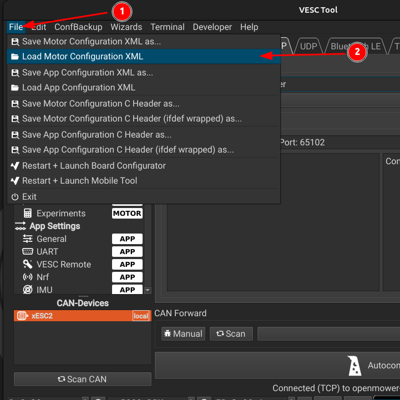Choose Load App Configuration XML
Viewport: 400px width, 400px height.
click(143, 88)
